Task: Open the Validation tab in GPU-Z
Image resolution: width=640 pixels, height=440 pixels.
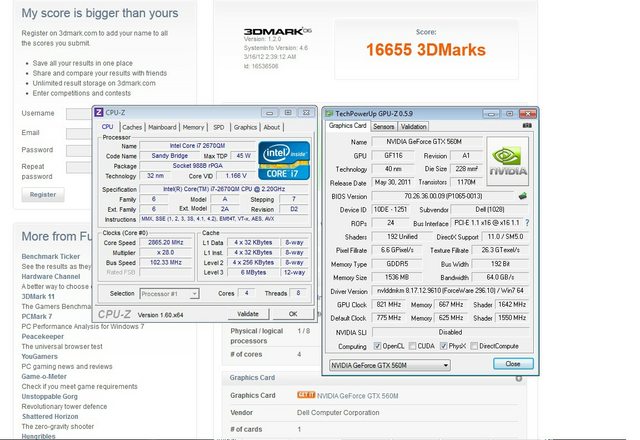Action: pyautogui.click(x=413, y=127)
